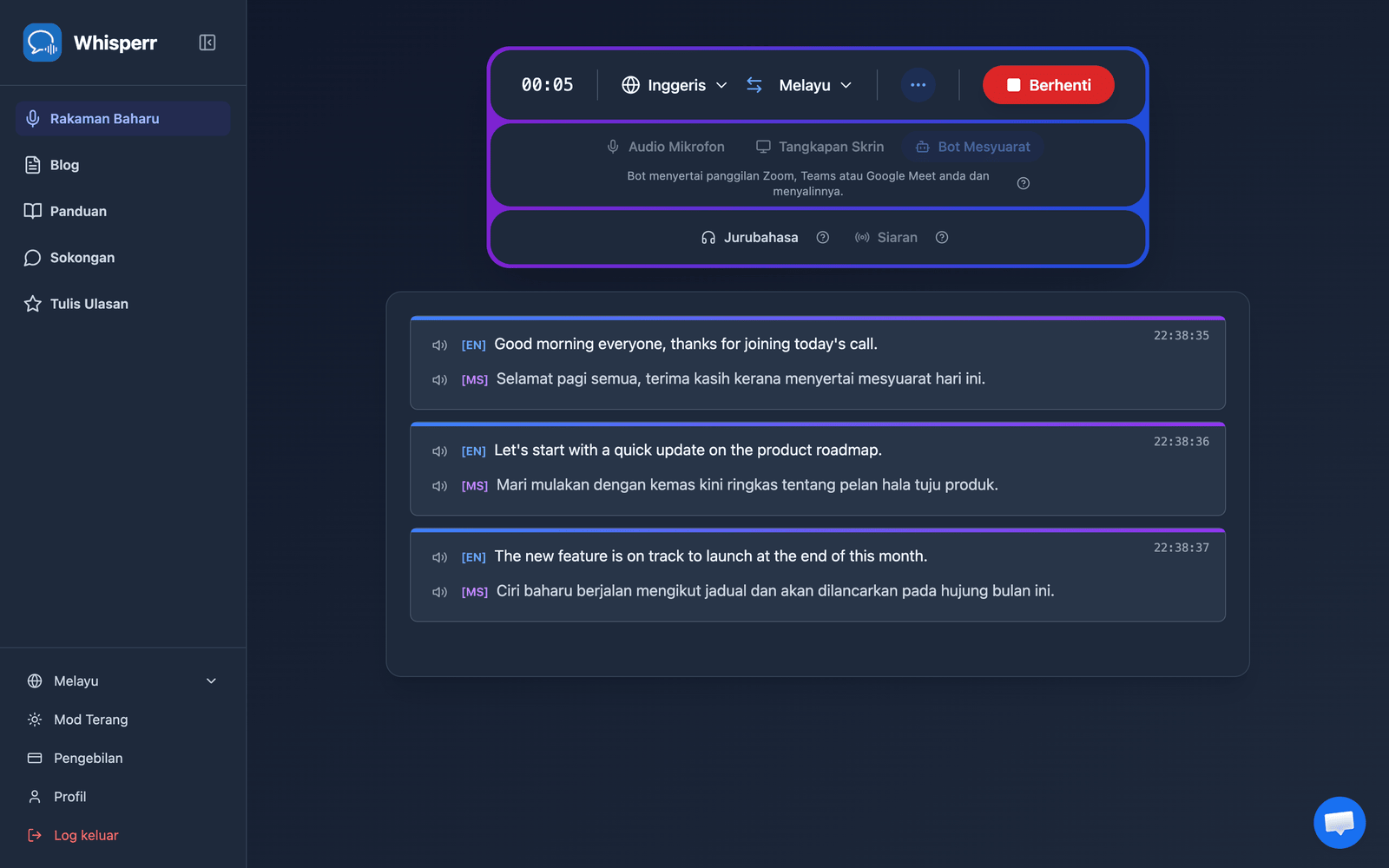The width and height of the screenshot is (1389, 868).
Task: Choose Siaran broadcast mode
Action: (886, 238)
